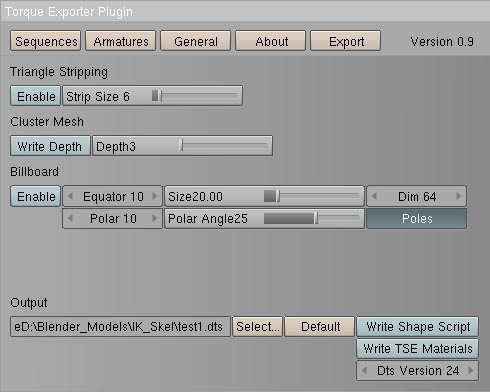The height and width of the screenshot is (392, 490).
Task: Decrease Dim 64 with left arrow
Action: click(374, 196)
